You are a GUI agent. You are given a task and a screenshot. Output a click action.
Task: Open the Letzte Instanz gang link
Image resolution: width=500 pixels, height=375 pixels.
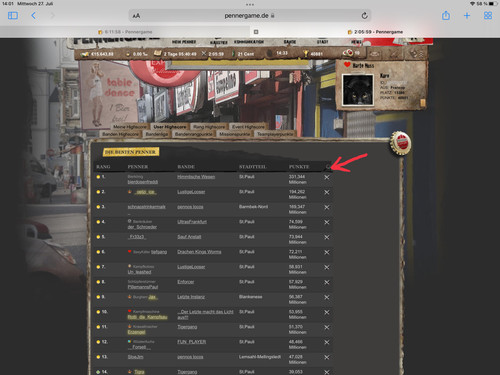click(x=191, y=297)
